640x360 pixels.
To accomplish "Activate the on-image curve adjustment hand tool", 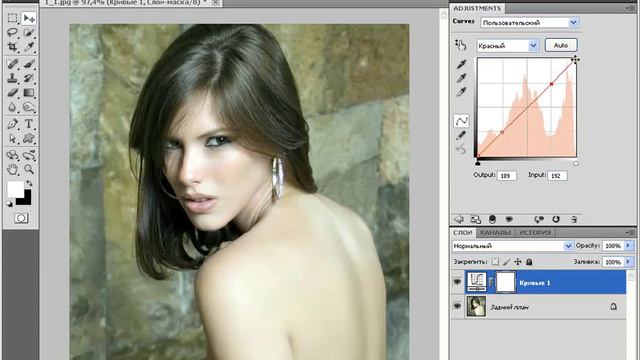I will (x=461, y=45).
